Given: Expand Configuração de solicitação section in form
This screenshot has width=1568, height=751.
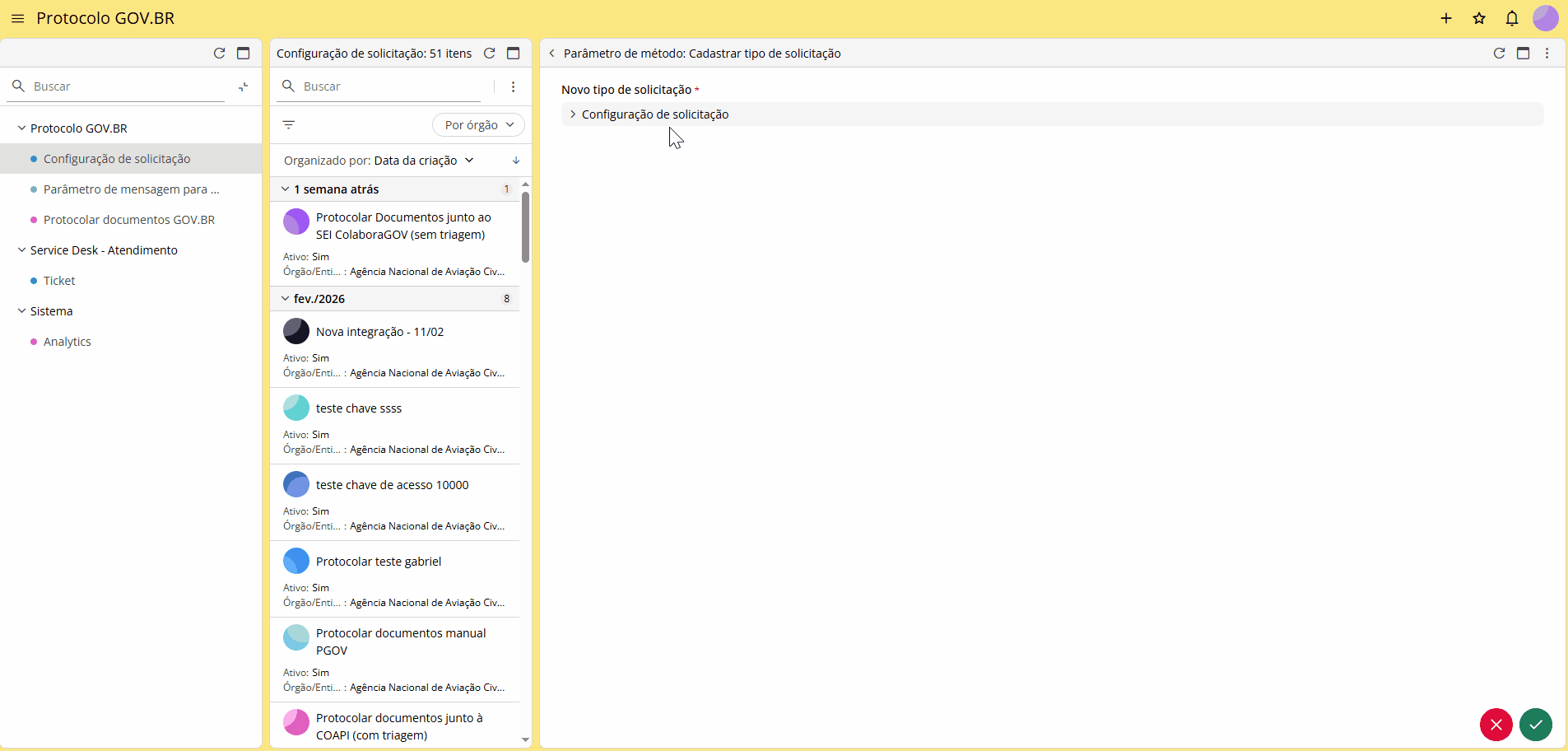Looking at the screenshot, I should pyautogui.click(x=1052, y=114).
